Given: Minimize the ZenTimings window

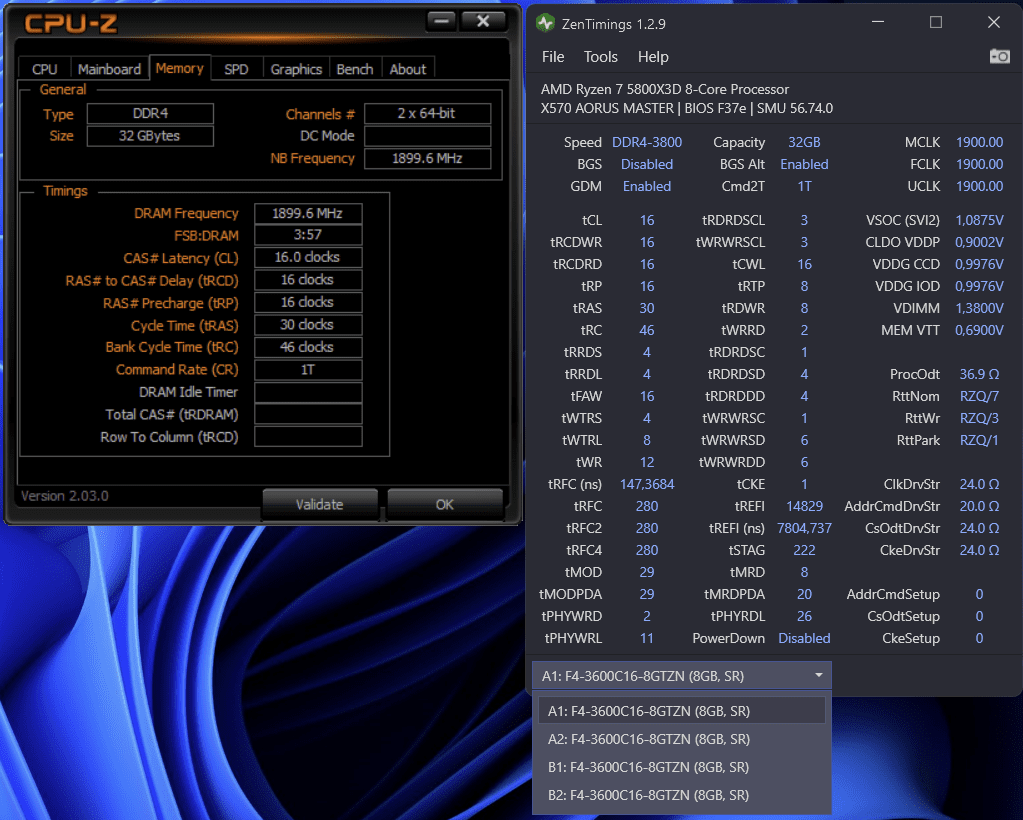Looking at the screenshot, I should [x=878, y=23].
